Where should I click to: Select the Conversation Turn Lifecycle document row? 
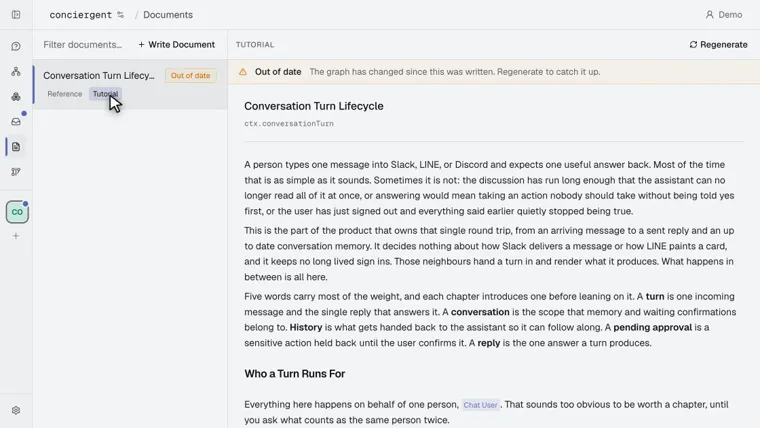pyautogui.click(x=130, y=84)
